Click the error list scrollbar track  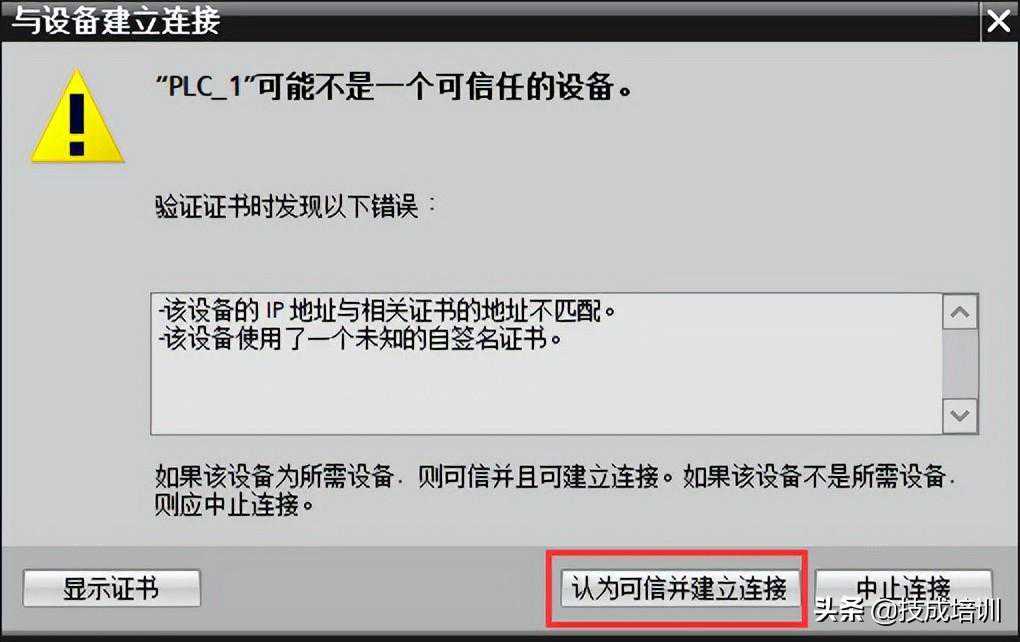[960, 364]
